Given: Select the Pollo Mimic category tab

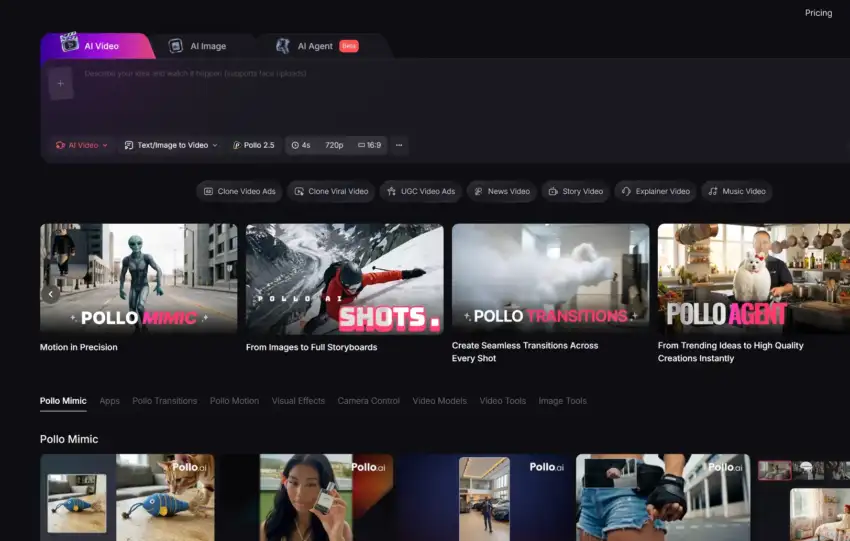Looking at the screenshot, I should pyautogui.click(x=63, y=401).
